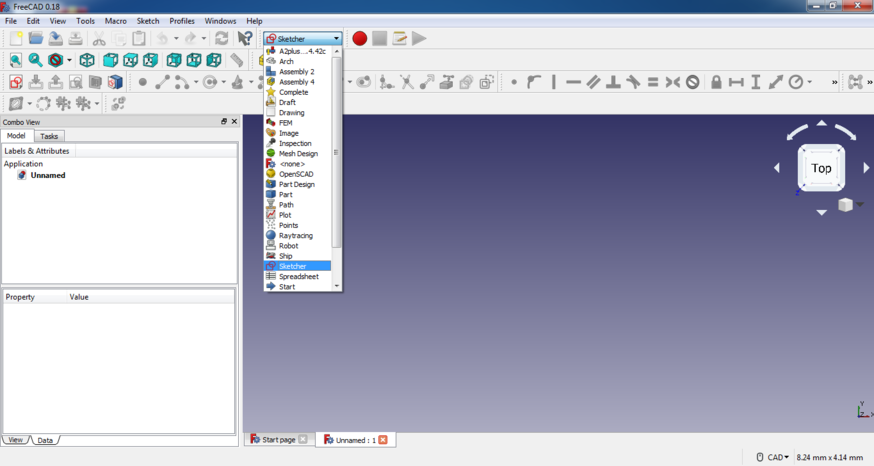The width and height of the screenshot is (874, 466).
Task: Click the Top face of navigation cube
Action: point(822,168)
